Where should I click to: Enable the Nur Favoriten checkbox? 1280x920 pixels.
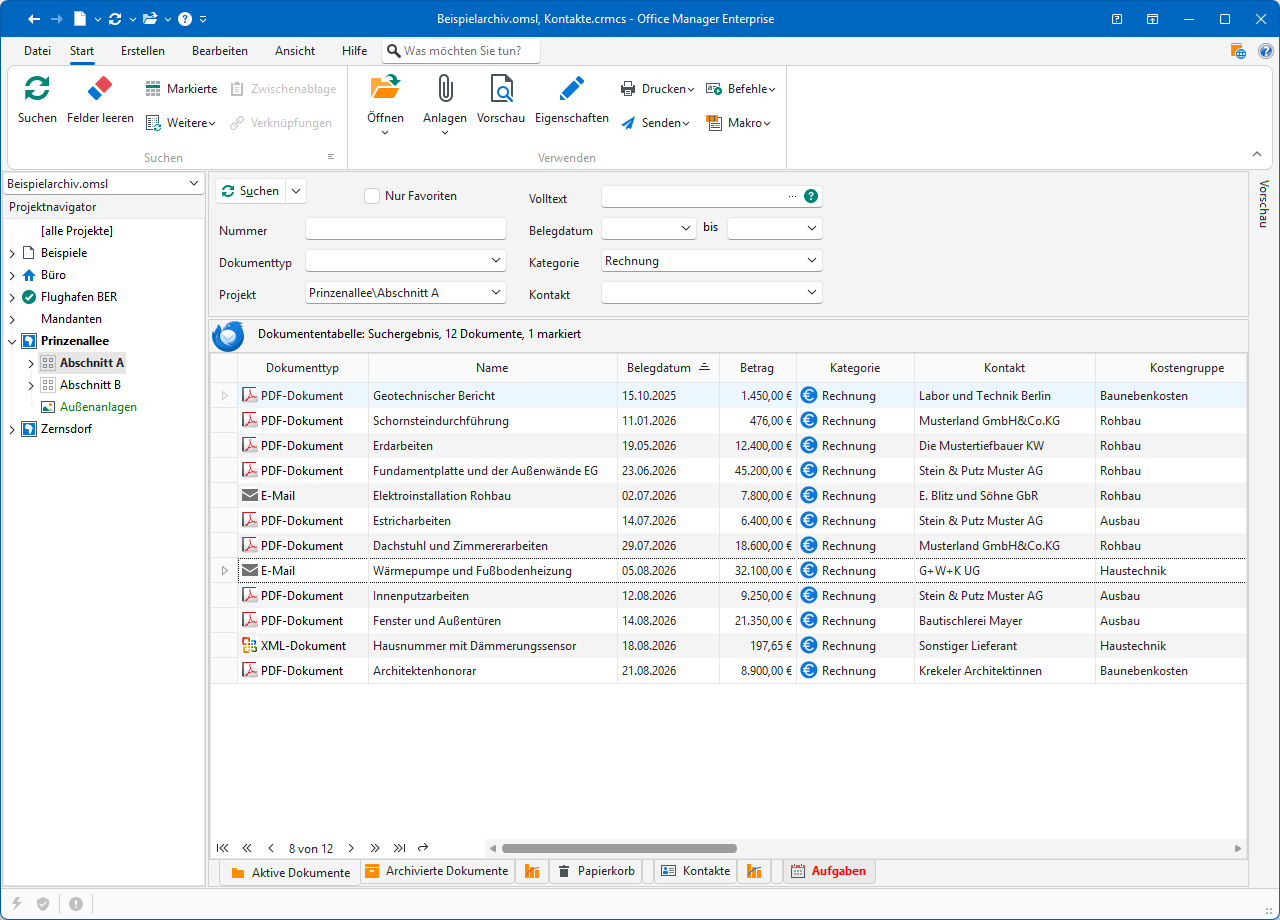(x=372, y=196)
